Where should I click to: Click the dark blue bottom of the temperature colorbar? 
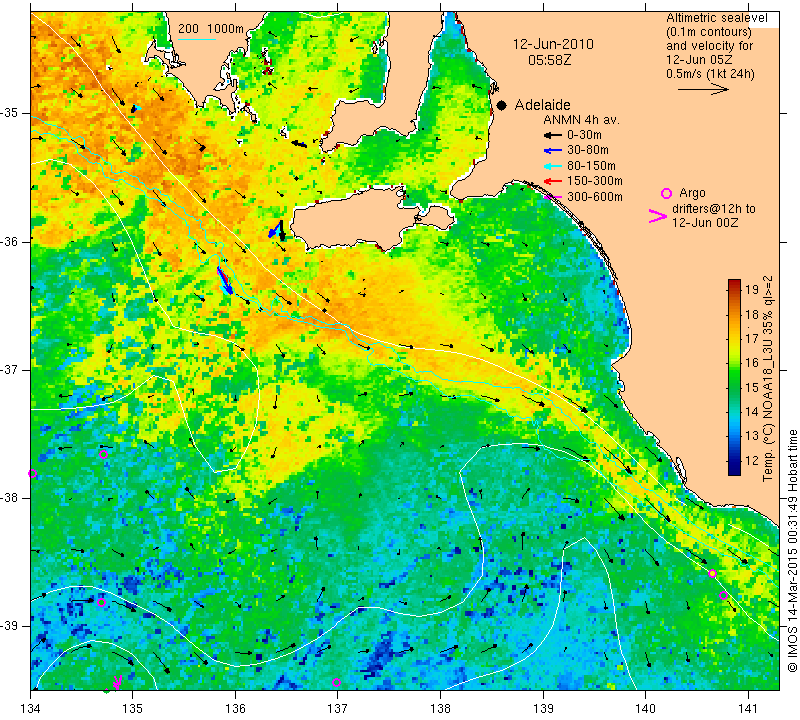click(734, 471)
